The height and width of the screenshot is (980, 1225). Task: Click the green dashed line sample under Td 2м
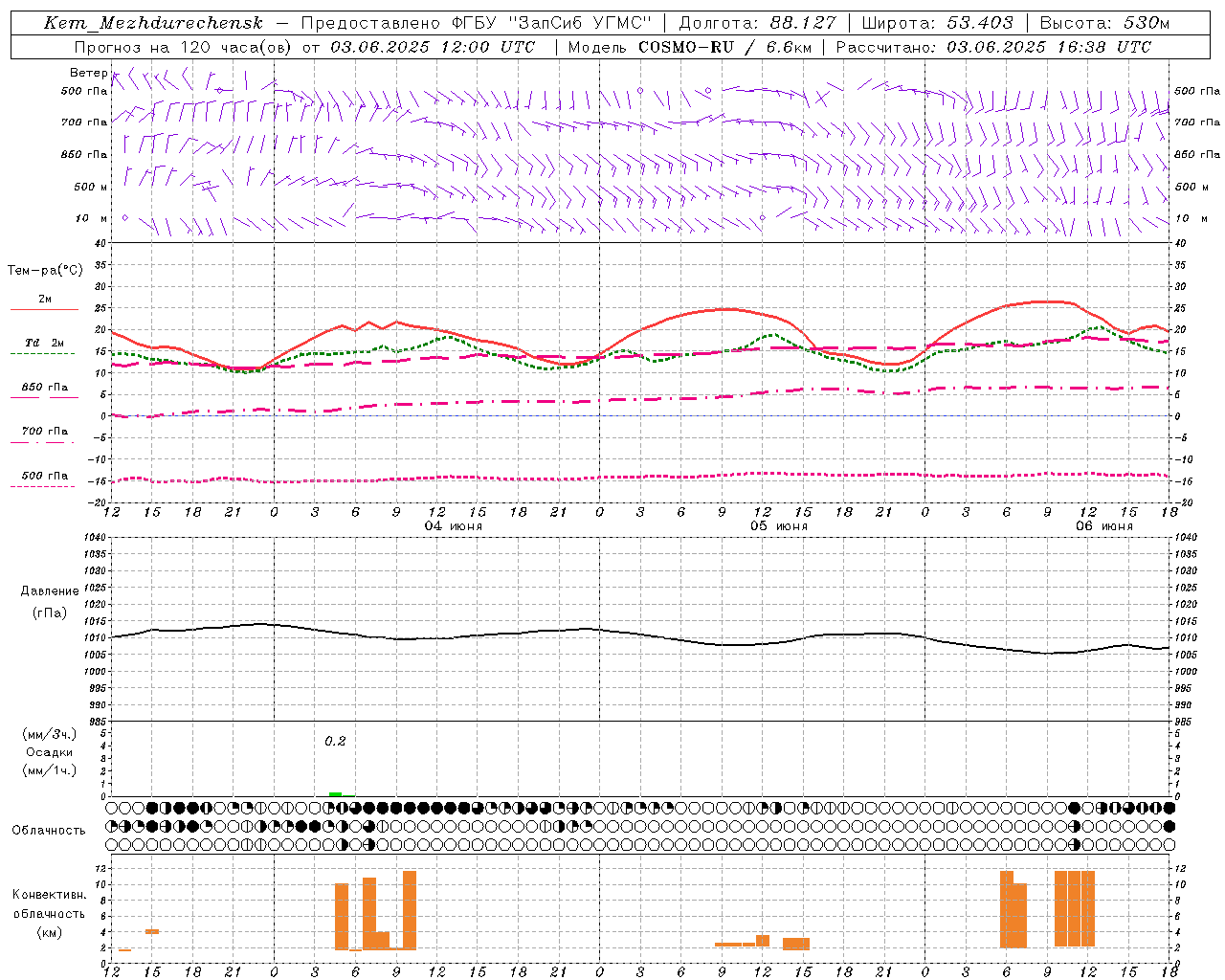42,353
